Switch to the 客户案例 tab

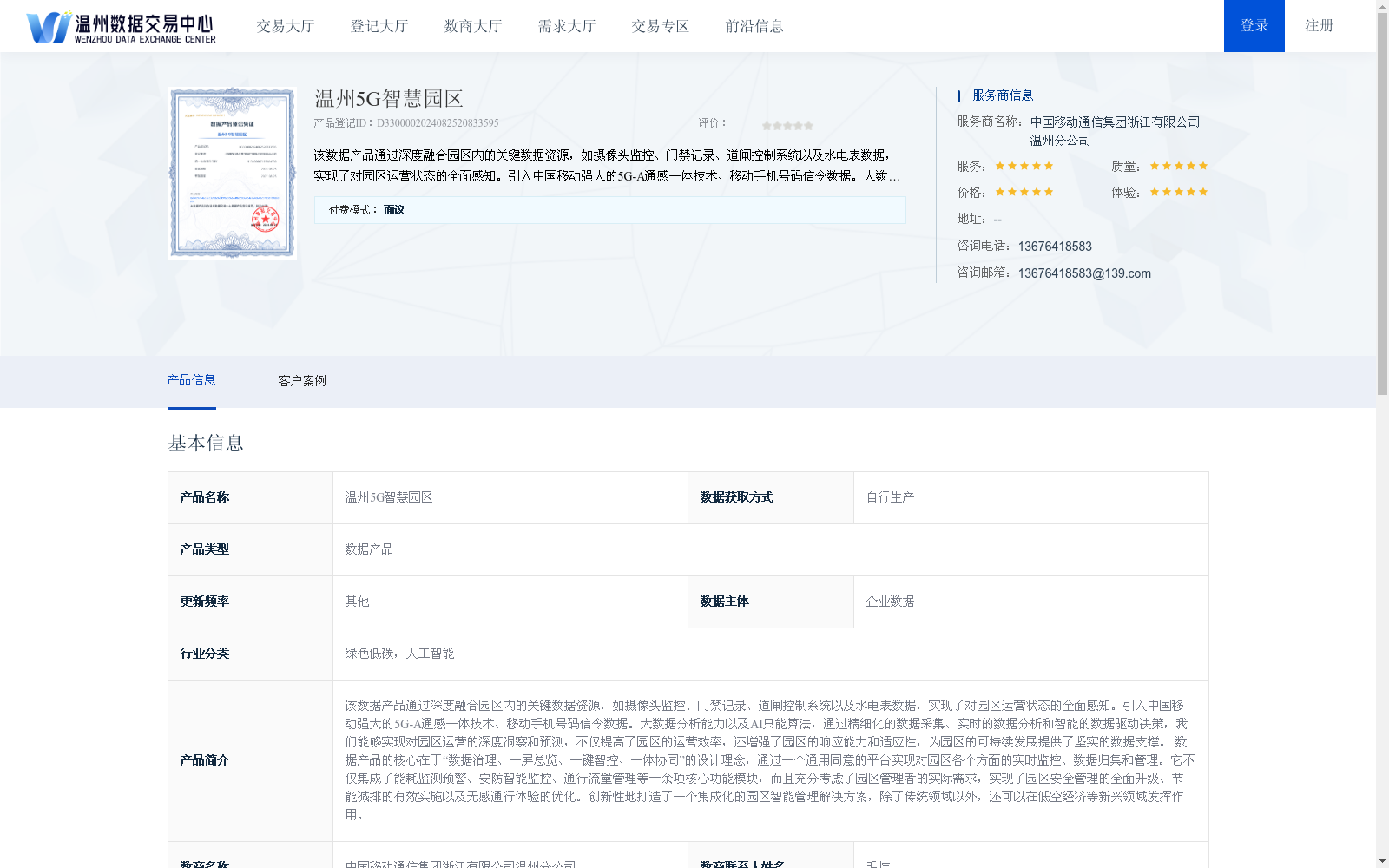[x=302, y=381]
